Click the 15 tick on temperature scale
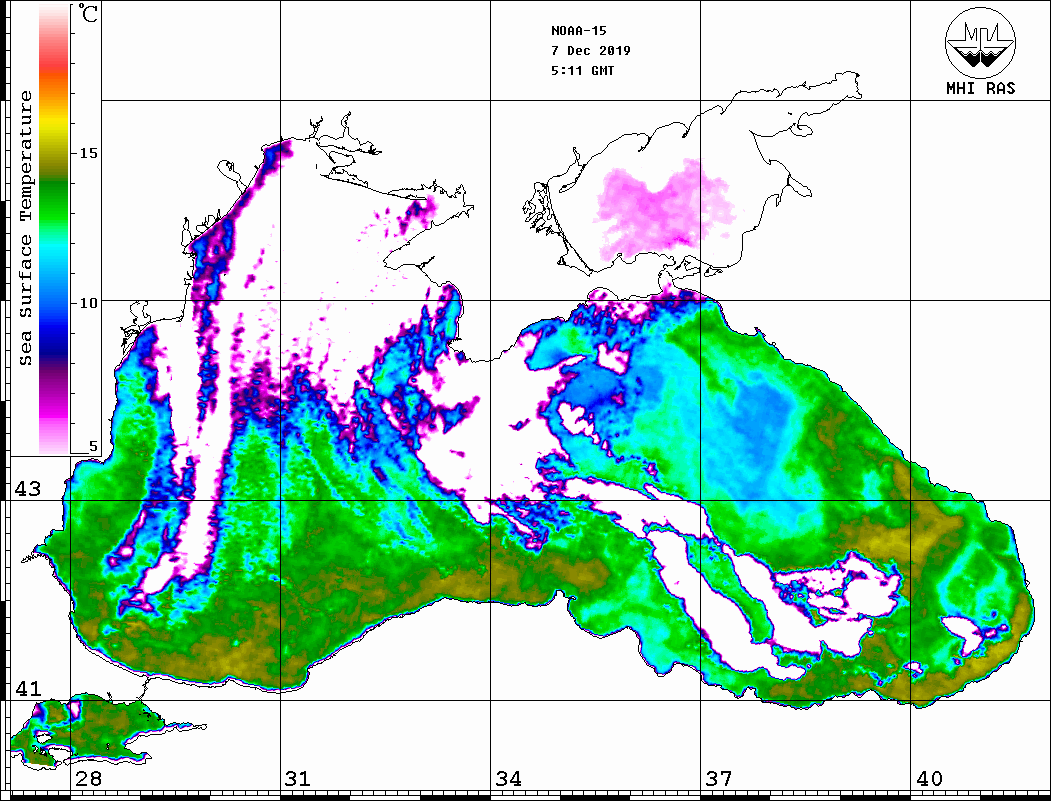Viewport: 1051px width, 801px height. point(88,153)
